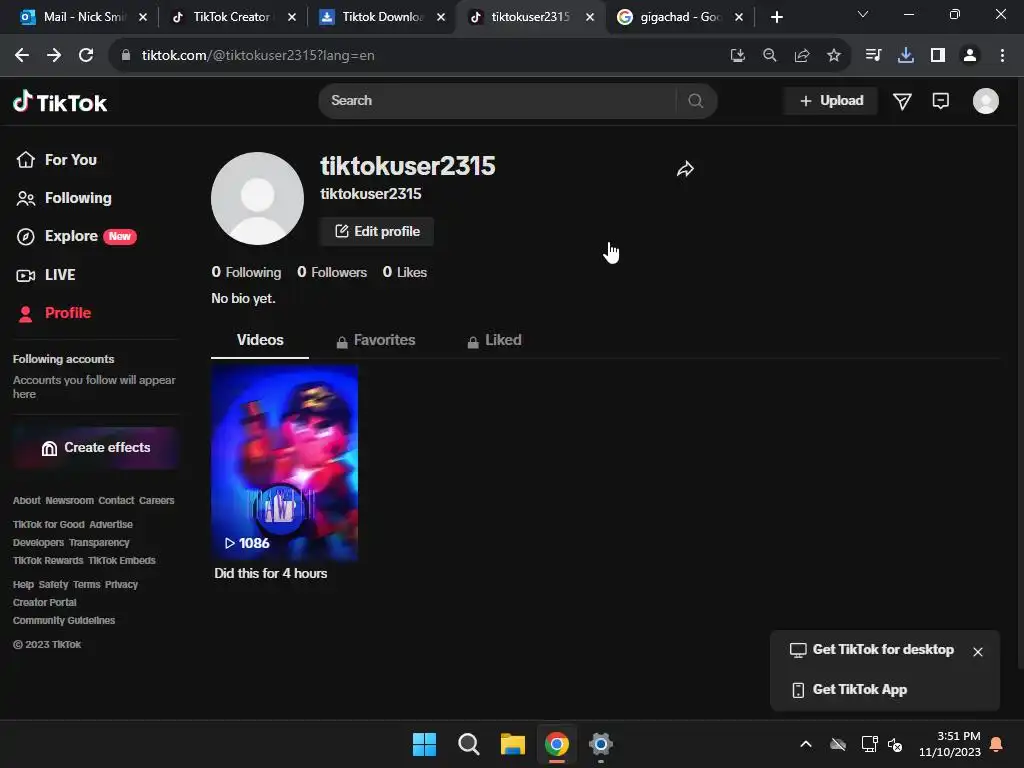Open the Chrome profile icon
Image resolution: width=1024 pixels, height=768 pixels.
coord(970,56)
